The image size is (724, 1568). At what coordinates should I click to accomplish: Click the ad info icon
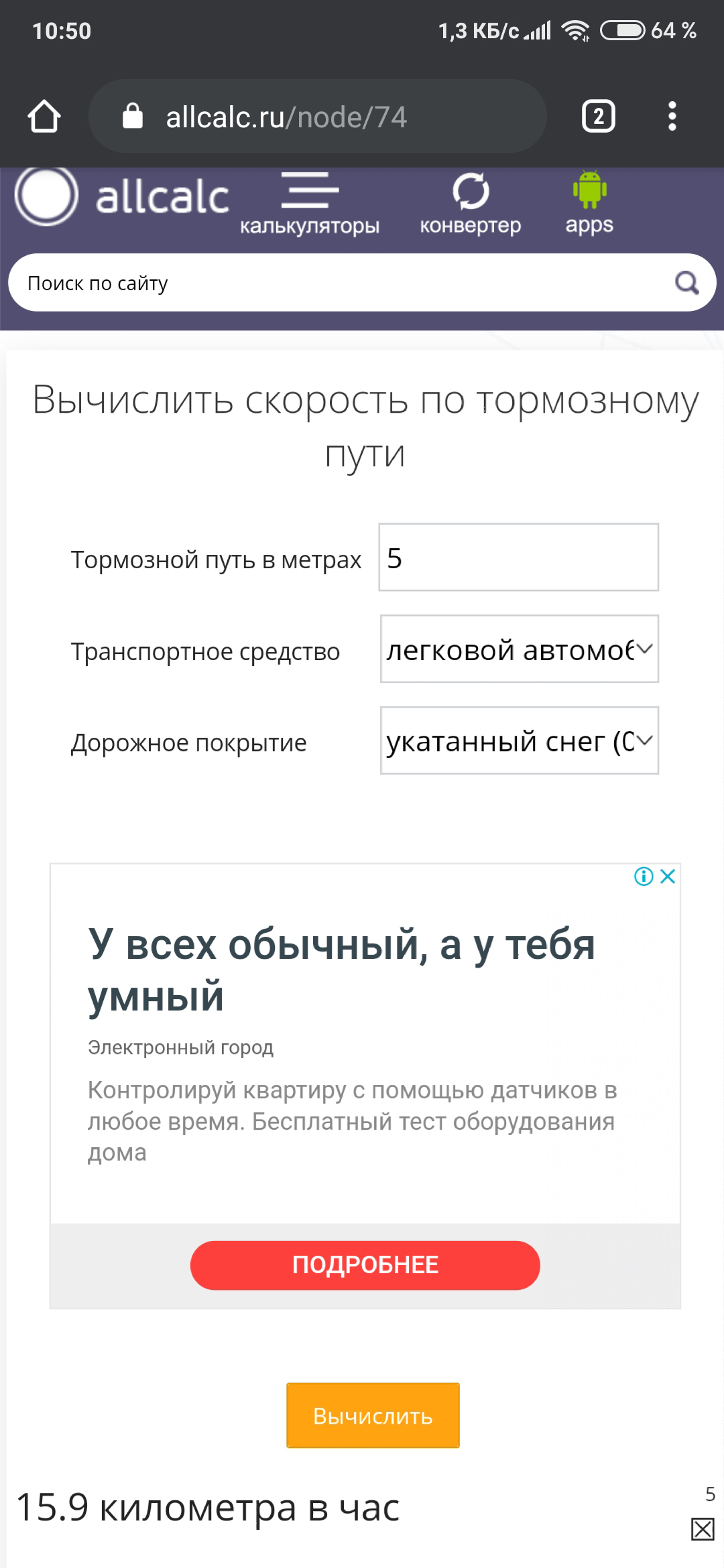644,876
